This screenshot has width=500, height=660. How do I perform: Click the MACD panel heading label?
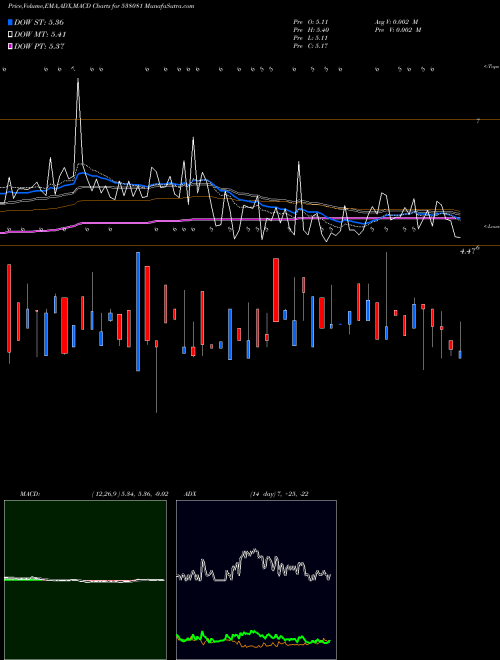point(30,494)
